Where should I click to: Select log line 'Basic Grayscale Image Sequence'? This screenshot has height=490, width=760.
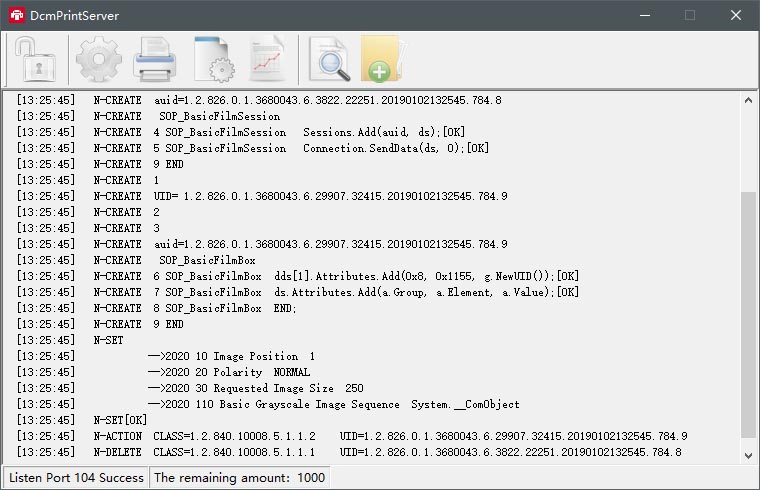pyautogui.click(x=268, y=404)
